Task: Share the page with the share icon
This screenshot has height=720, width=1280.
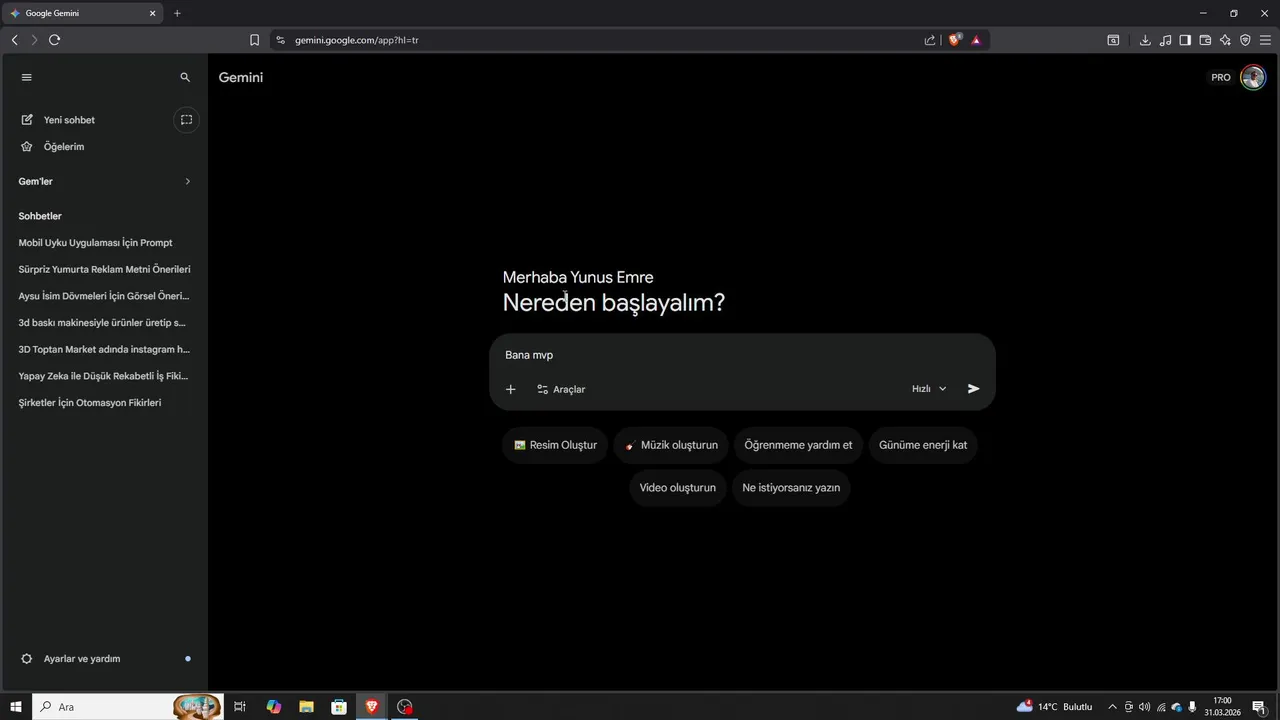Action: click(930, 40)
